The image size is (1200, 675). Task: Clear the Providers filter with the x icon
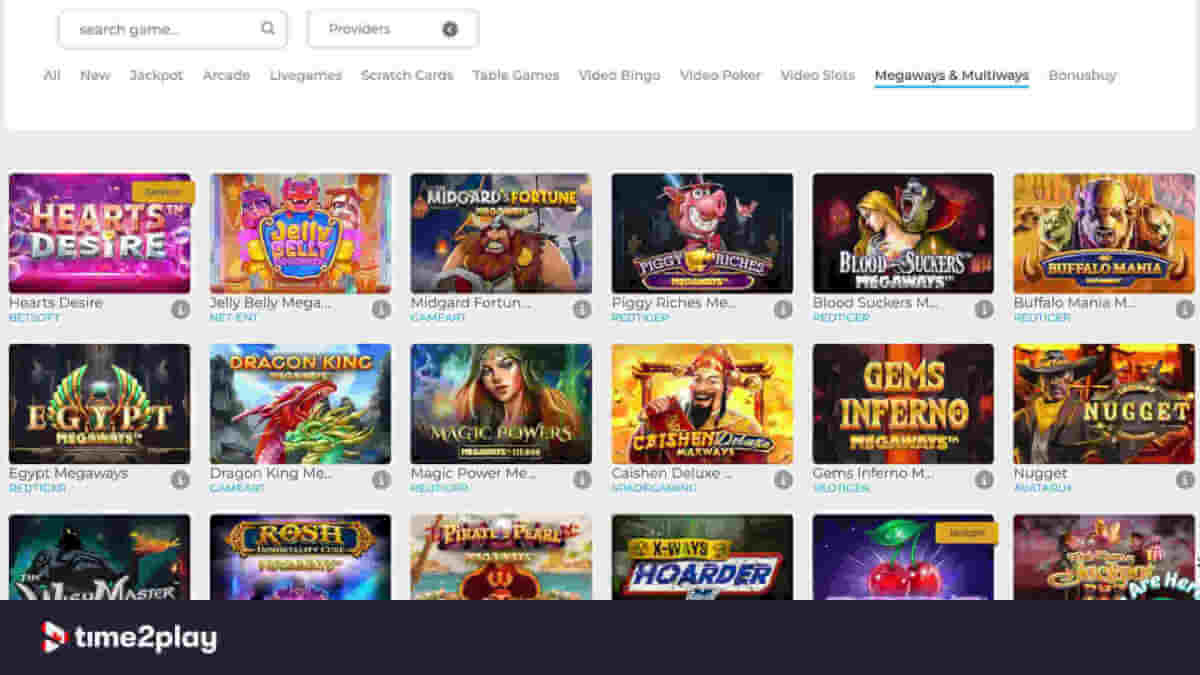click(450, 29)
